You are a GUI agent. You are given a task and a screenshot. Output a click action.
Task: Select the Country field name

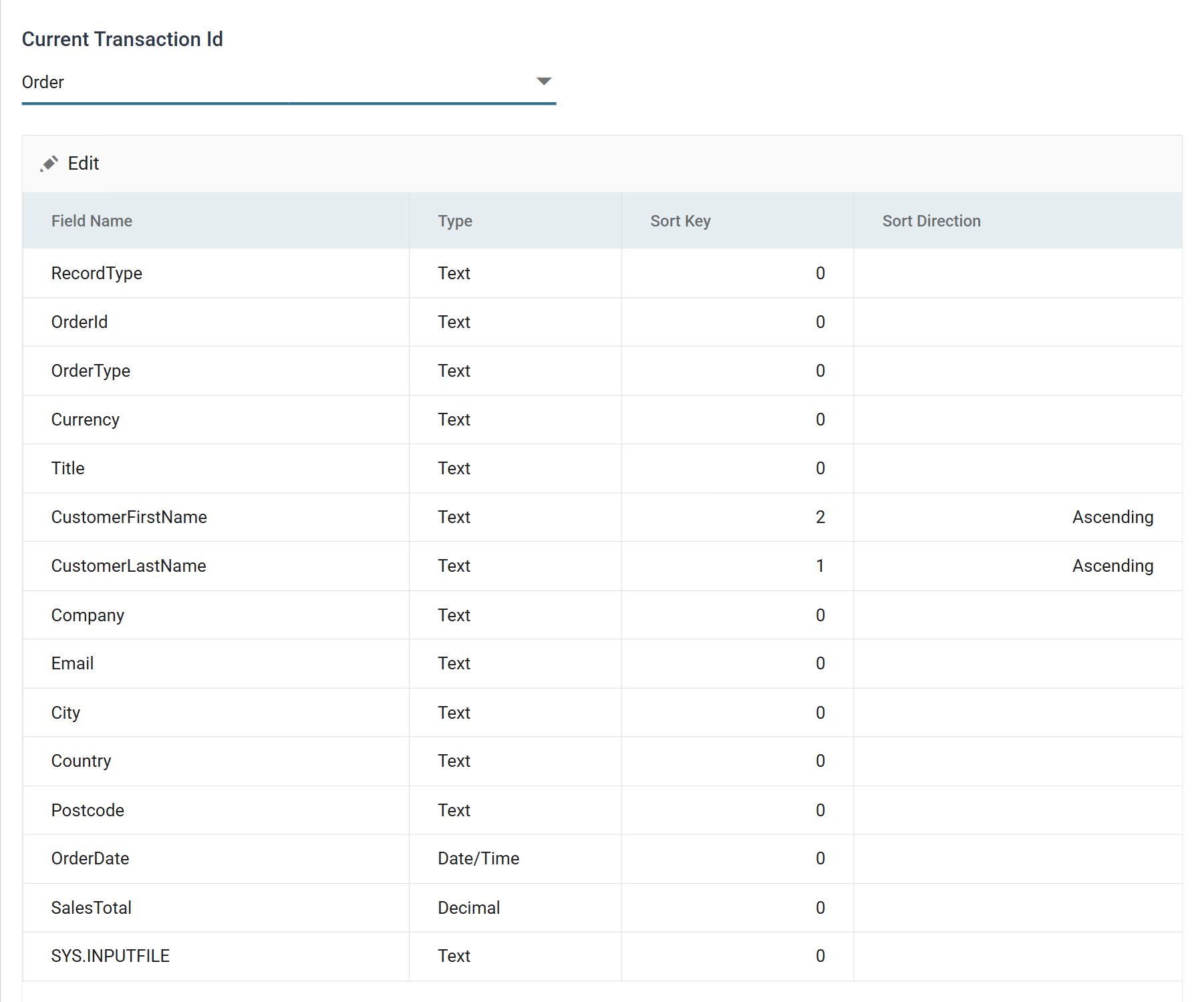(82, 761)
